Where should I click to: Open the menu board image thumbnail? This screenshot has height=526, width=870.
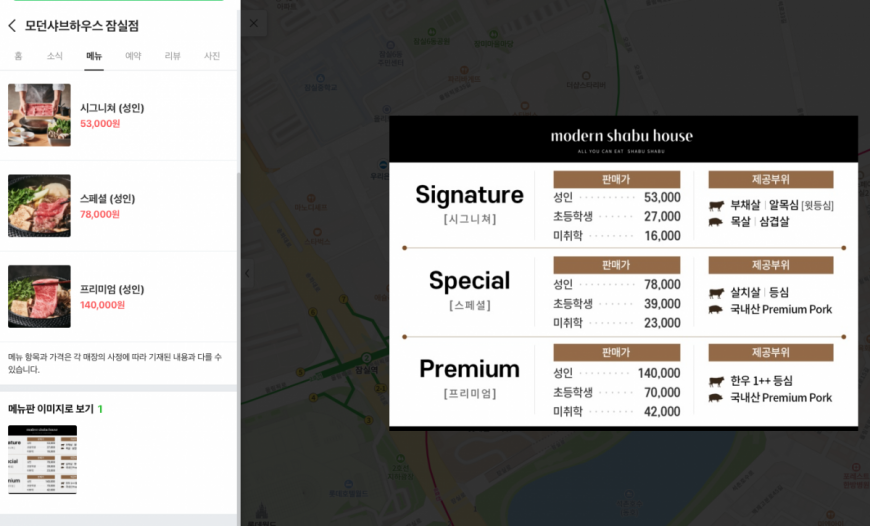tap(43, 459)
